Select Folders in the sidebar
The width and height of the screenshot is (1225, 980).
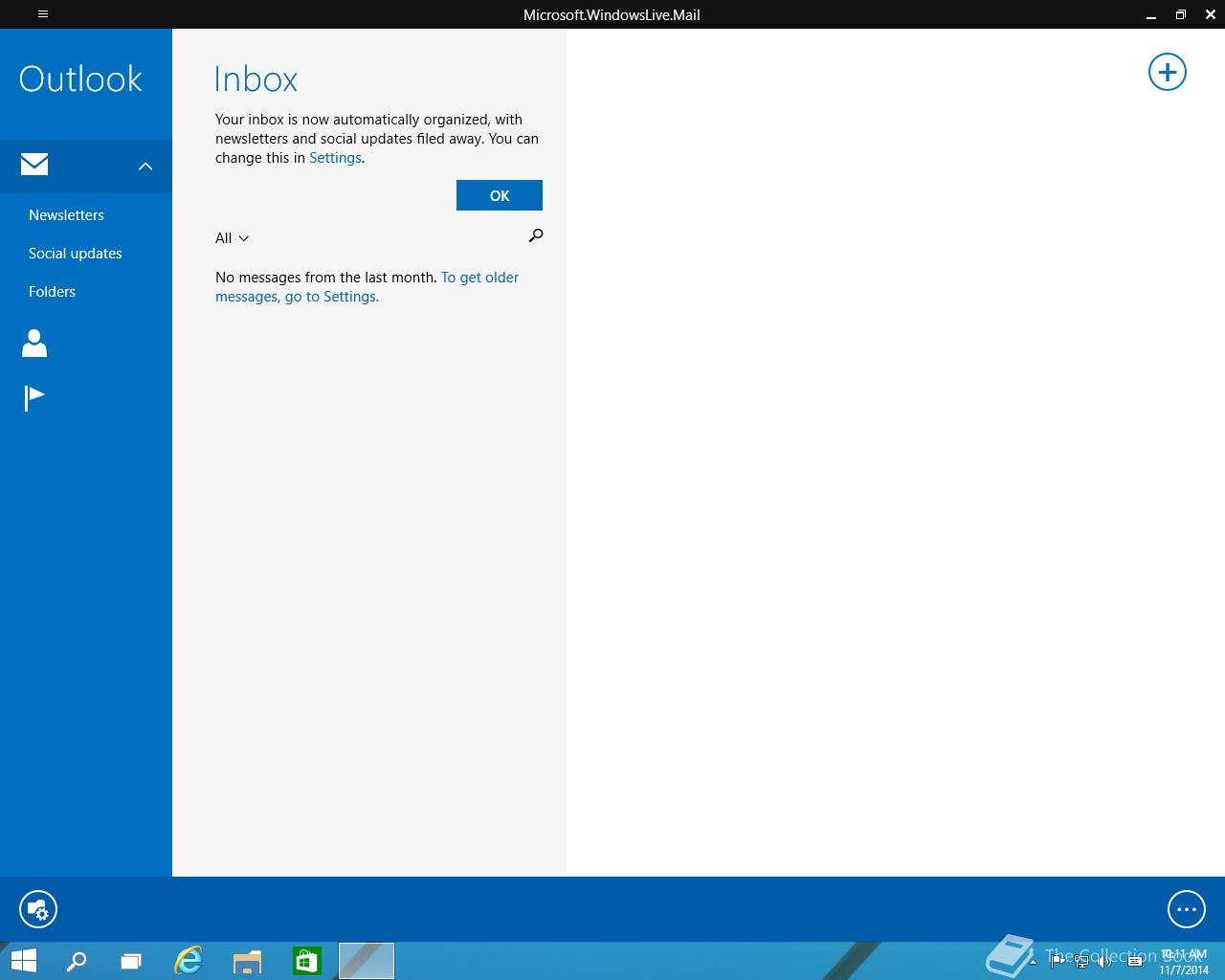click(52, 292)
